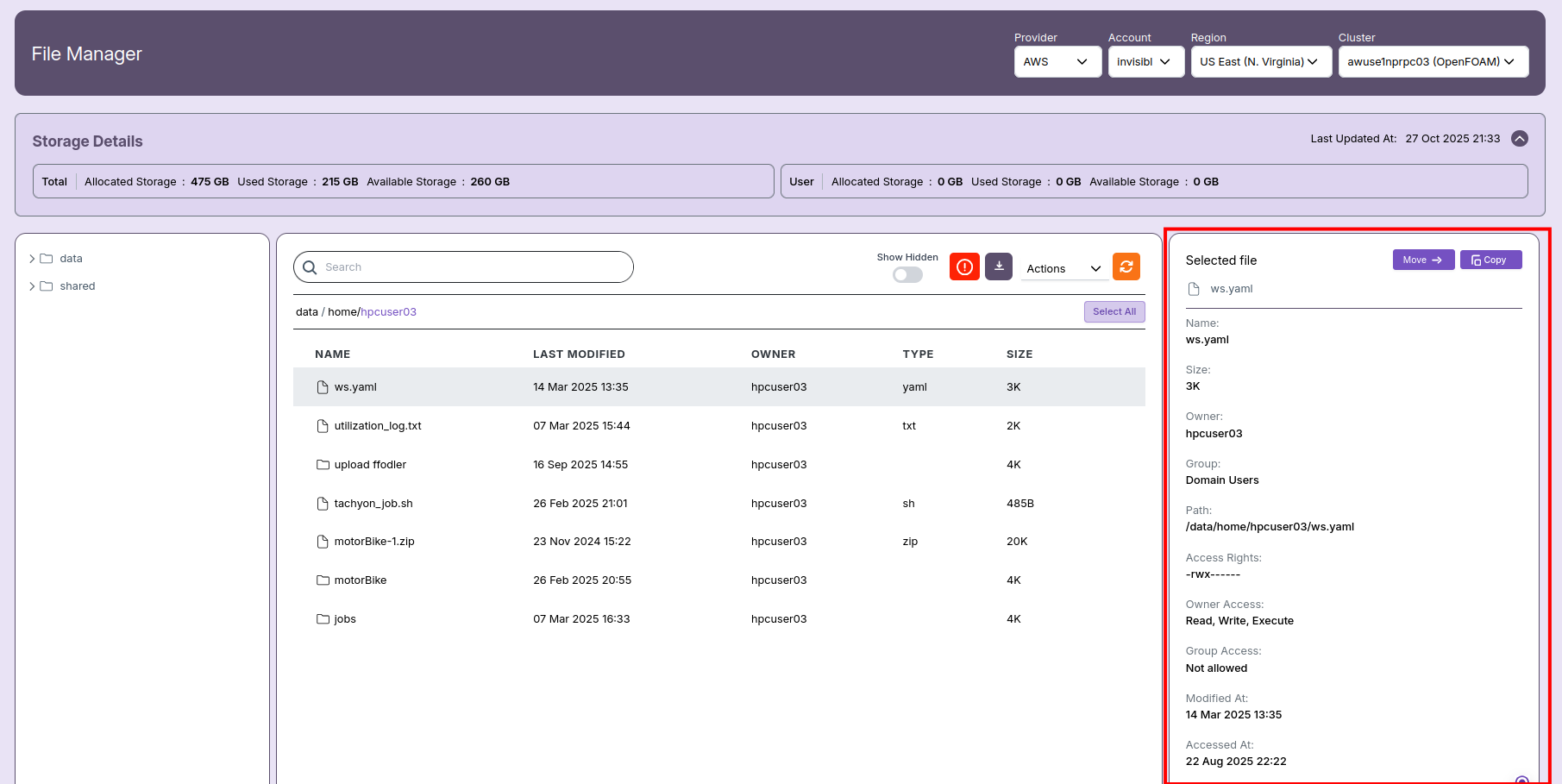The image size is (1562, 784).
Task: Select tachyon_job.sh file
Action: (373, 504)
